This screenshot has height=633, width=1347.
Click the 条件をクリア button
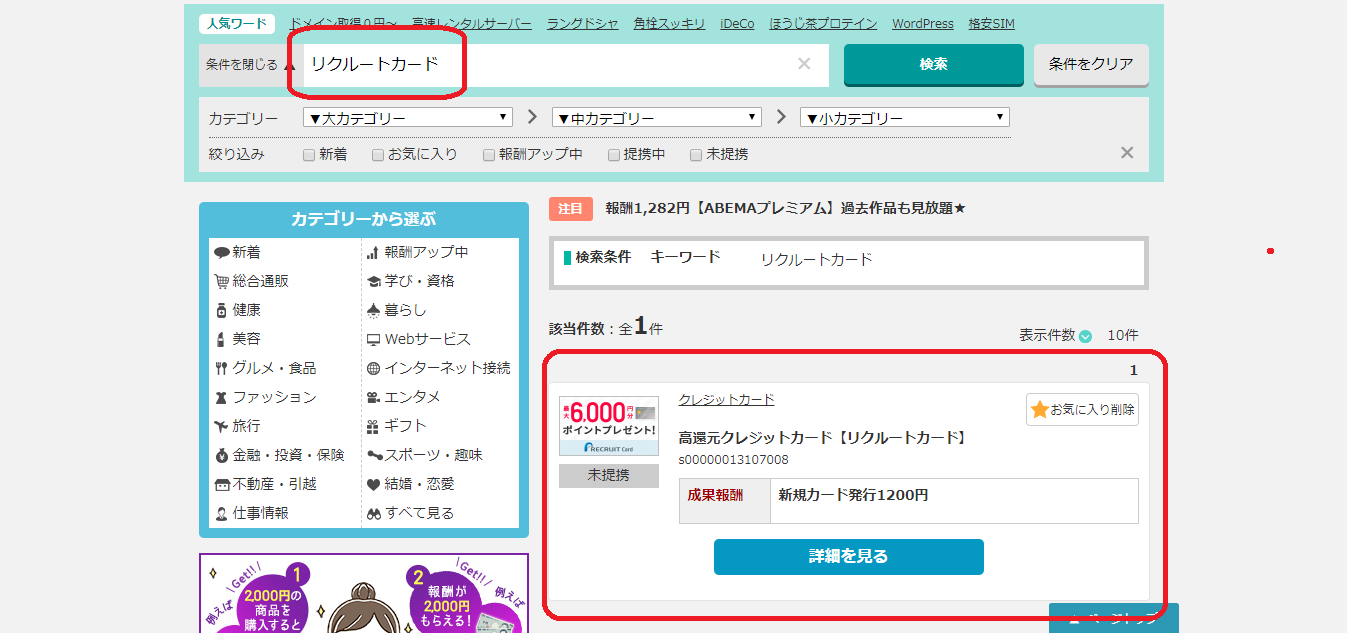(1091, 64)
